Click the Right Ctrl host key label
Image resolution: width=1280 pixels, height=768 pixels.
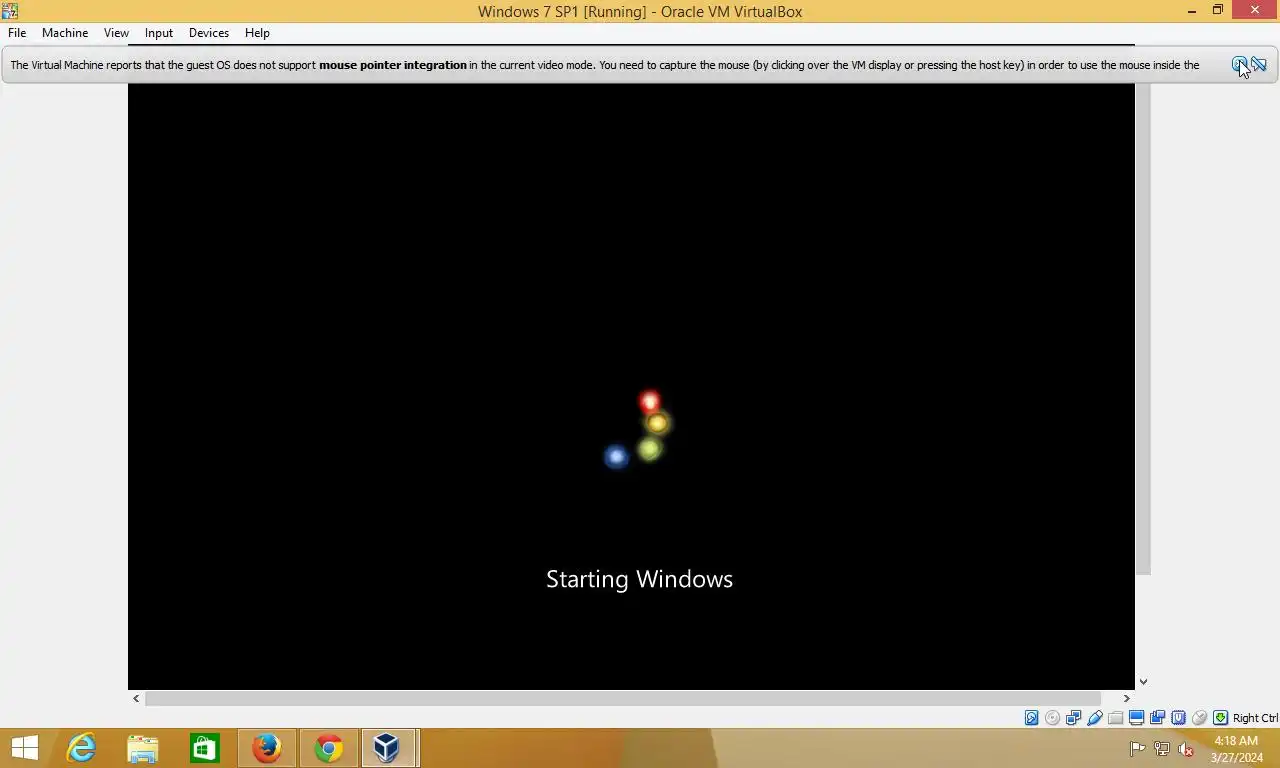[x=1255, y=718]
